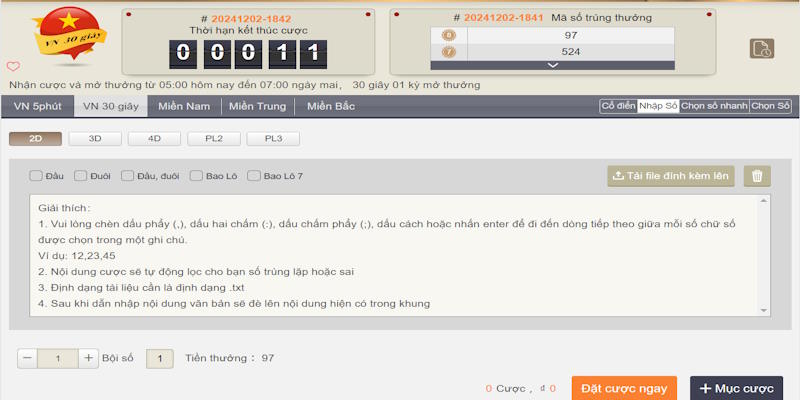
Task: Choose the PL3 bet type
Action: [x=273, y=139]
